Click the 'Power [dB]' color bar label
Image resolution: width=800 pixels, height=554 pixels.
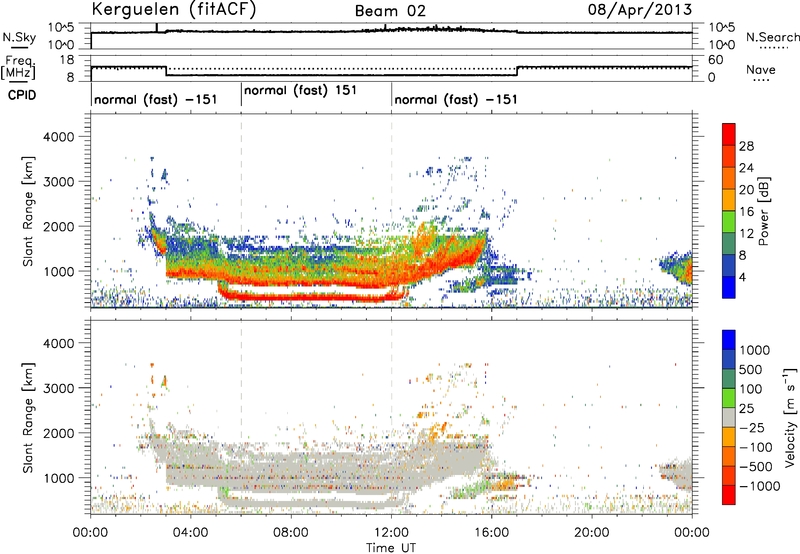[x=763, y=211]
